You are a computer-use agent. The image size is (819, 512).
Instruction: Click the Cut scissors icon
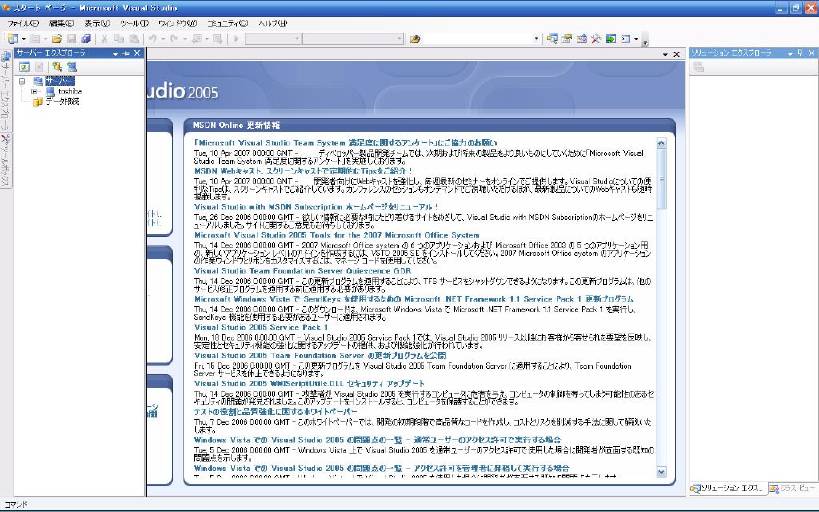(104, 39)
